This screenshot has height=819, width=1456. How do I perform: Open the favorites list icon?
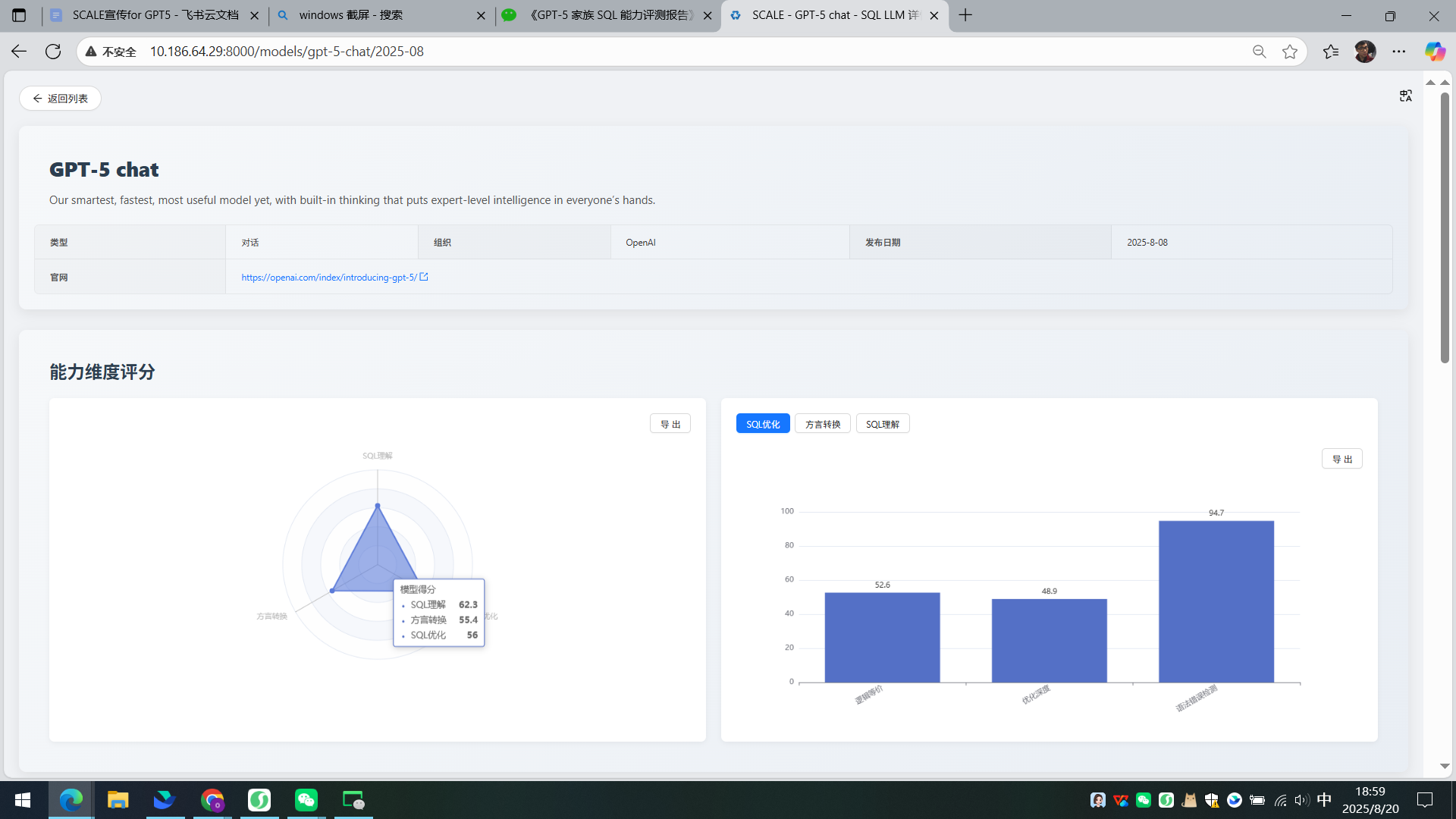[x=1331, y=52]
